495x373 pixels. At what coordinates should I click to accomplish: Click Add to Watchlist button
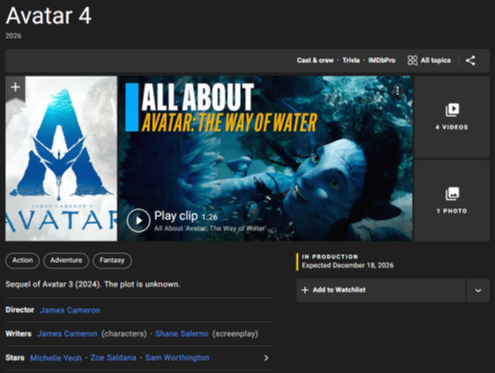pyautogui.click(x=381, y=290)
